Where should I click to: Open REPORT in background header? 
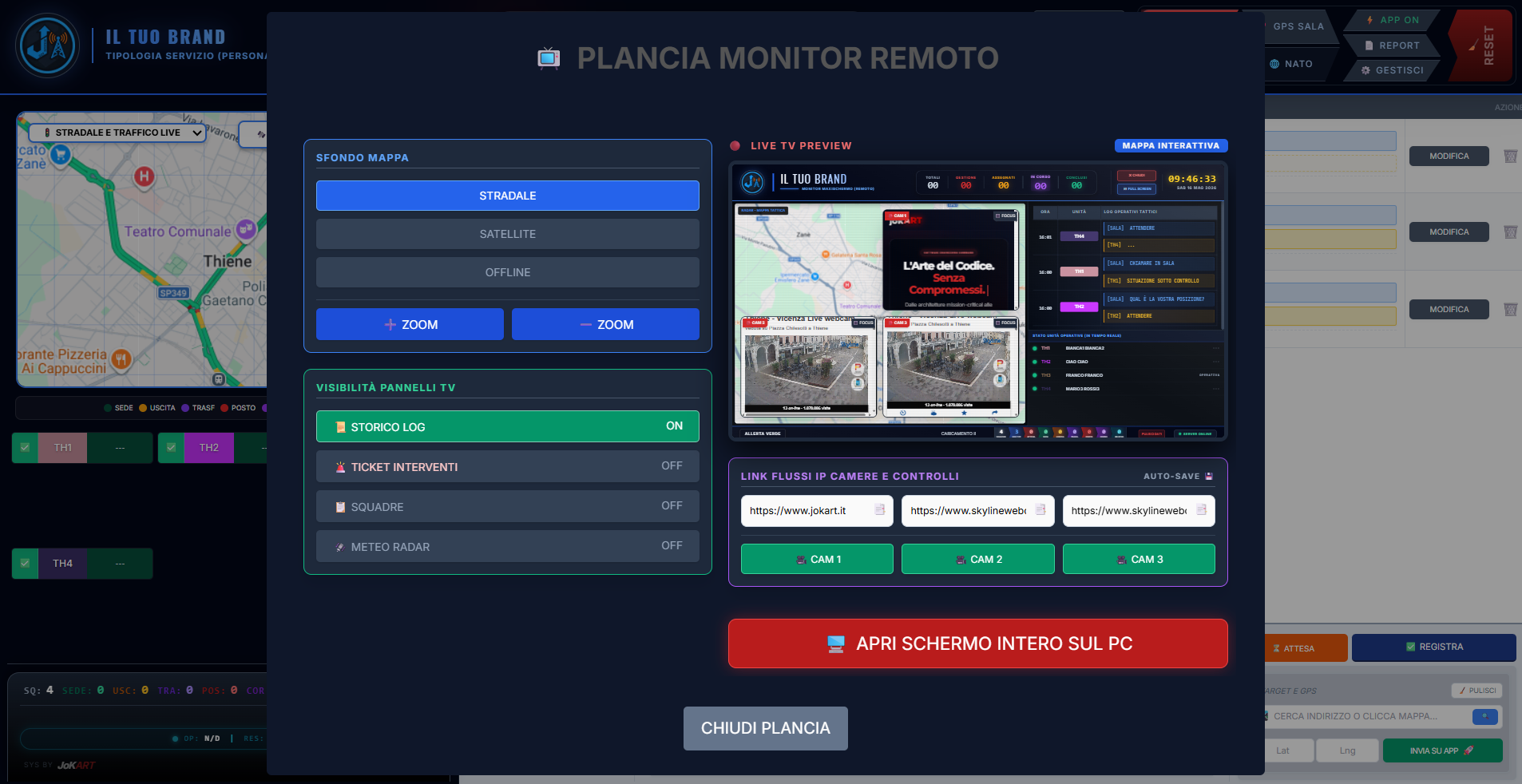[x=1393, y=46]
